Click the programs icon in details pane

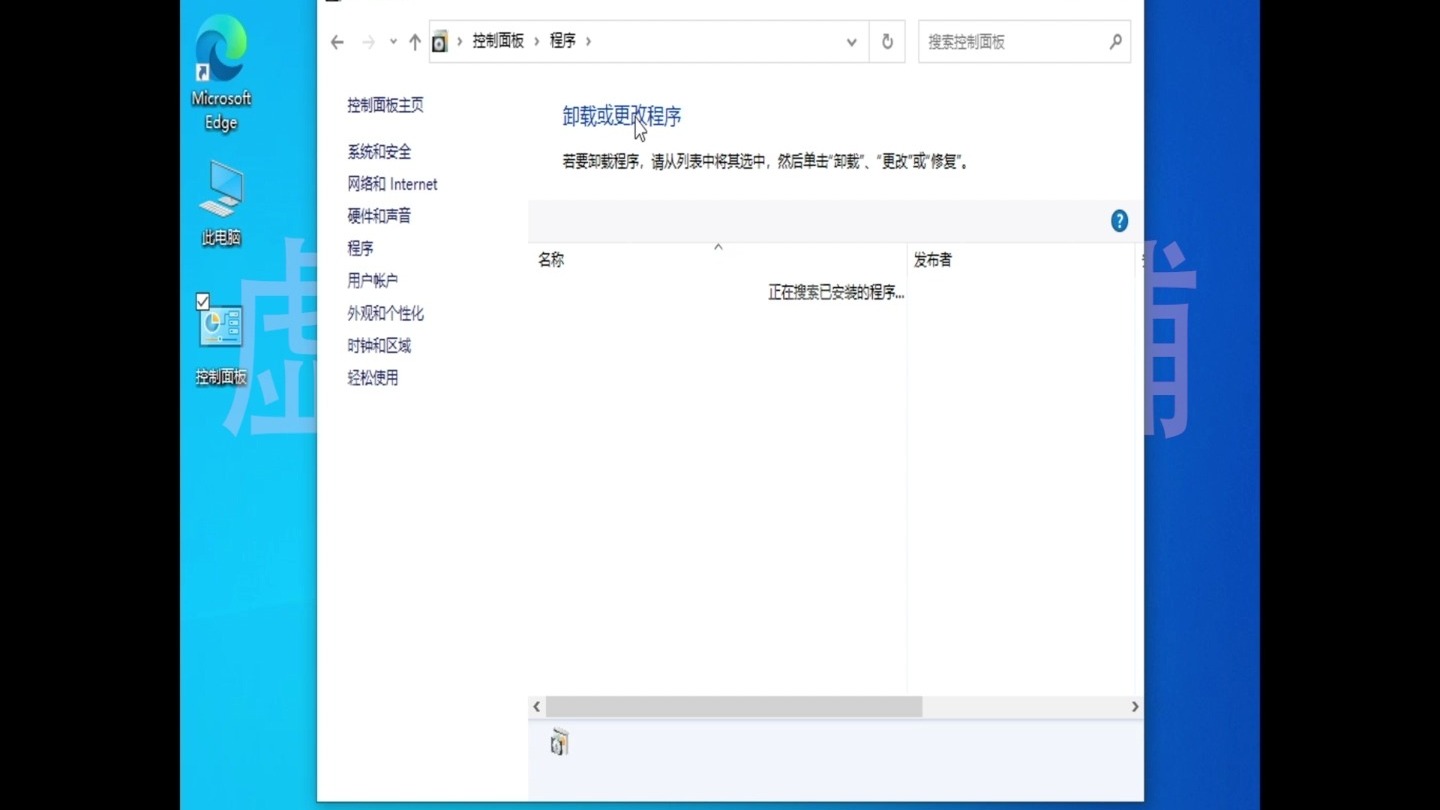point(559,742)
